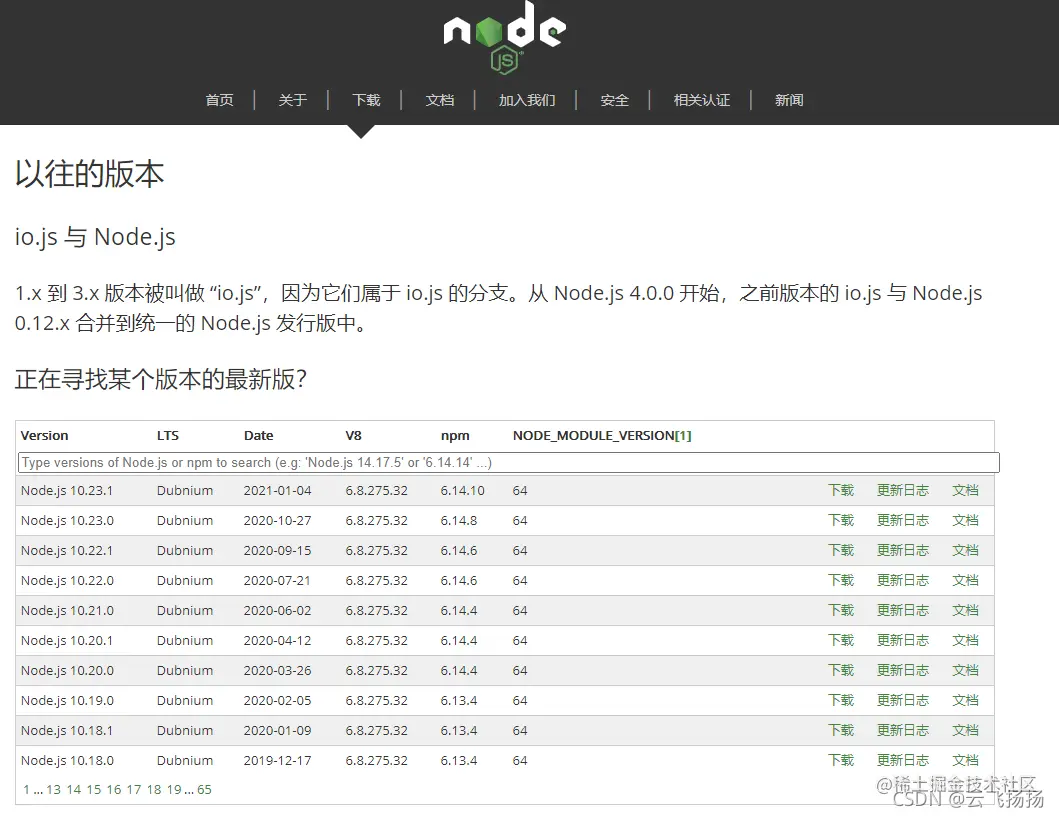Download Node.js 10.23.0
Viewport: 1059px width, 817px height.
(x=842, y=520)
